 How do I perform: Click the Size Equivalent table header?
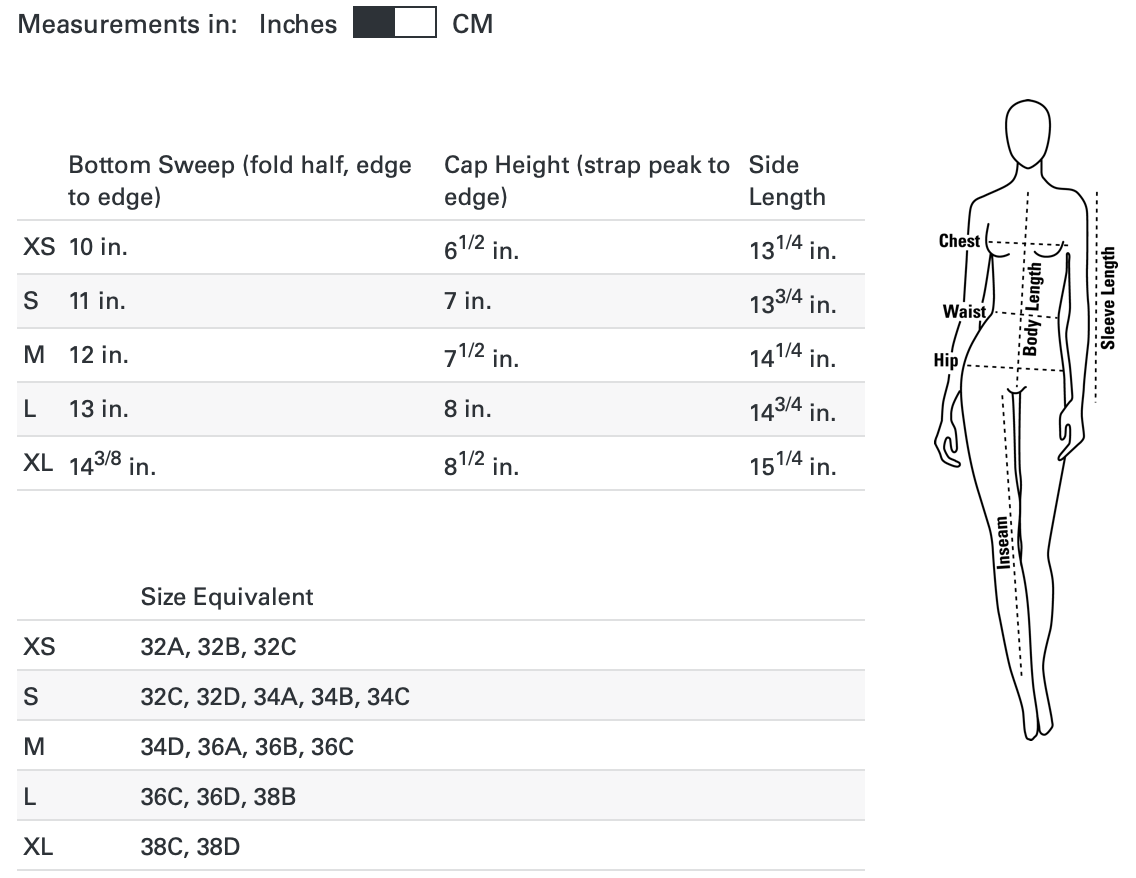[227, 597]
